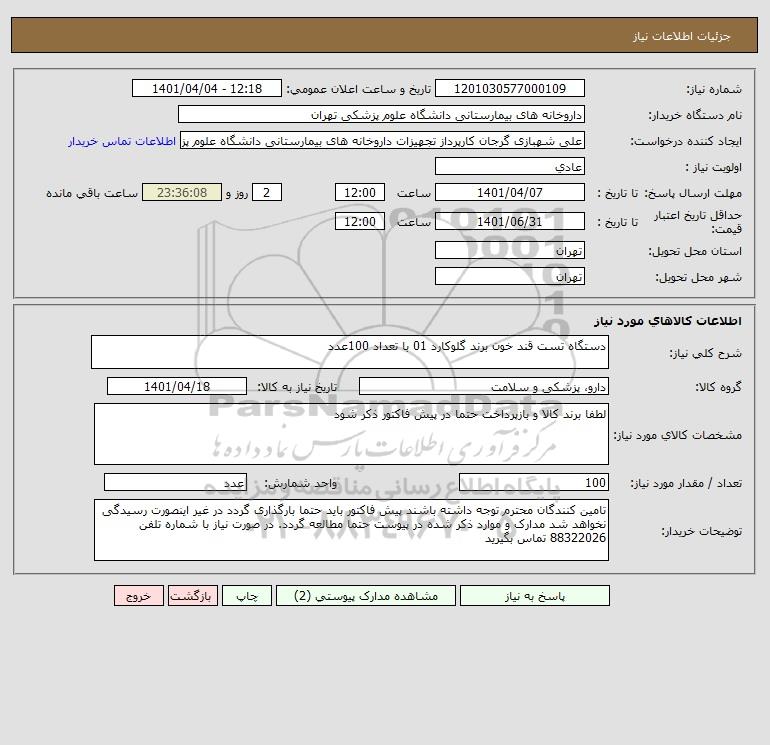
Task: Click the تعداد / مقدار مورد نیاز label
Action: click(686, 483)
